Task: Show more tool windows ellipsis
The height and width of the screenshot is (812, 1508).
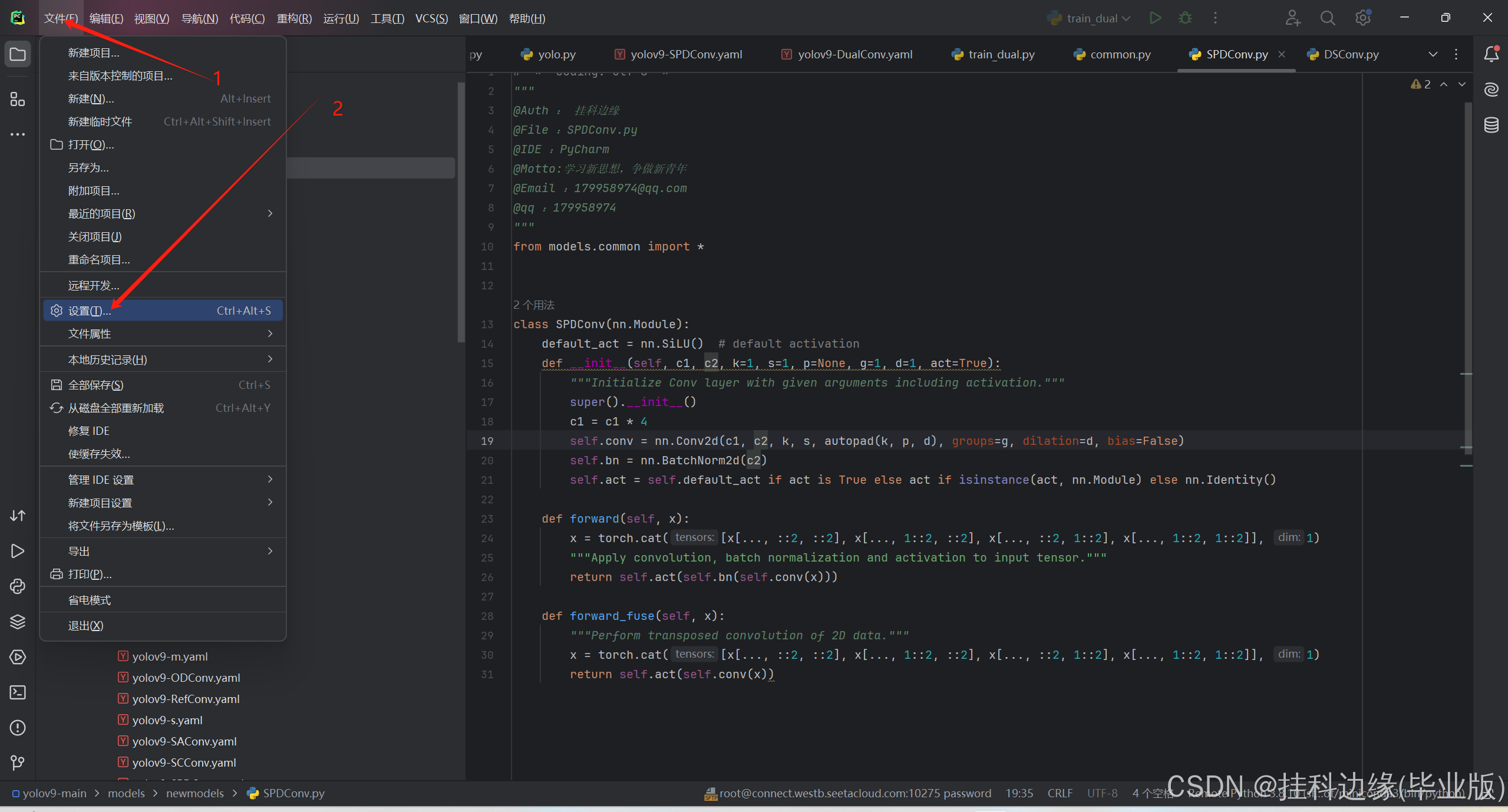Action: click(18, 134)
